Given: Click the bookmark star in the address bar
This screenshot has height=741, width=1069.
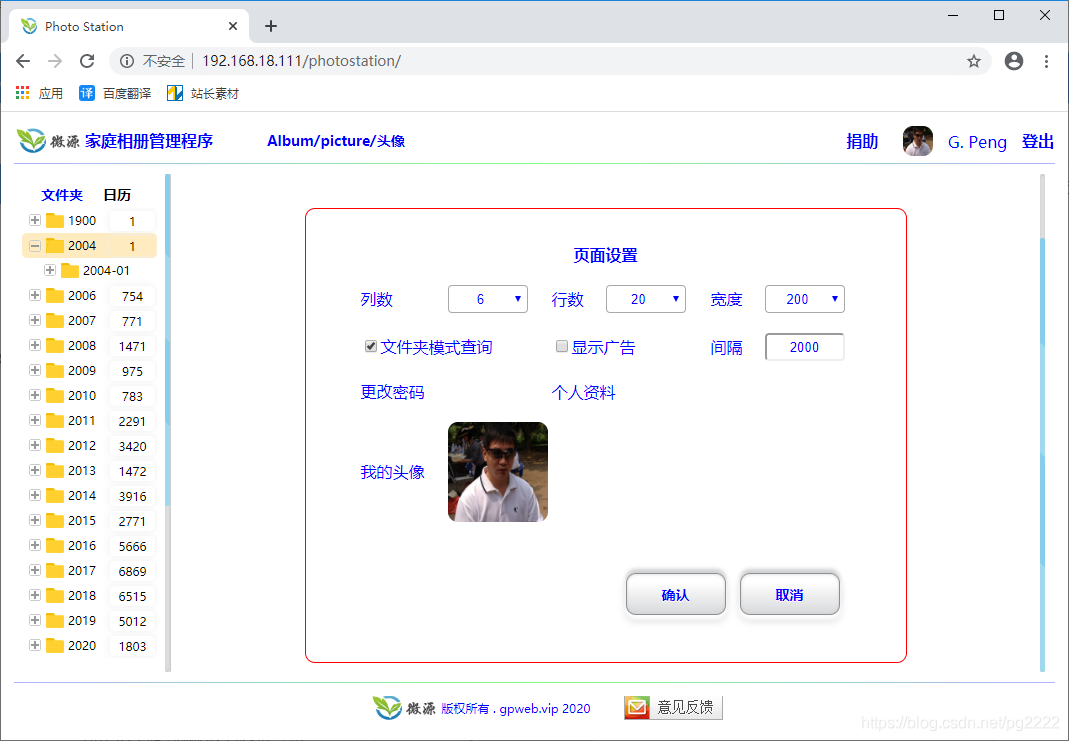Looking at the screenshot, I should 973,61.
